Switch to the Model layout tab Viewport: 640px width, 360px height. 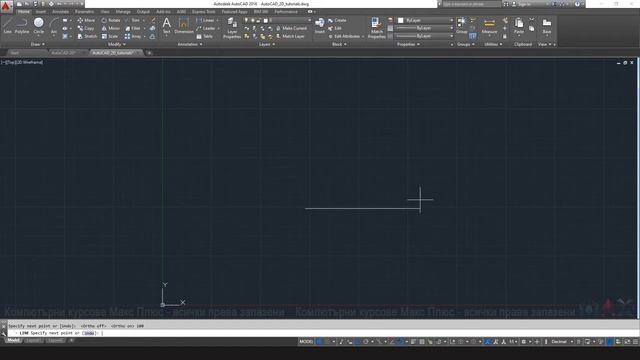13,340
